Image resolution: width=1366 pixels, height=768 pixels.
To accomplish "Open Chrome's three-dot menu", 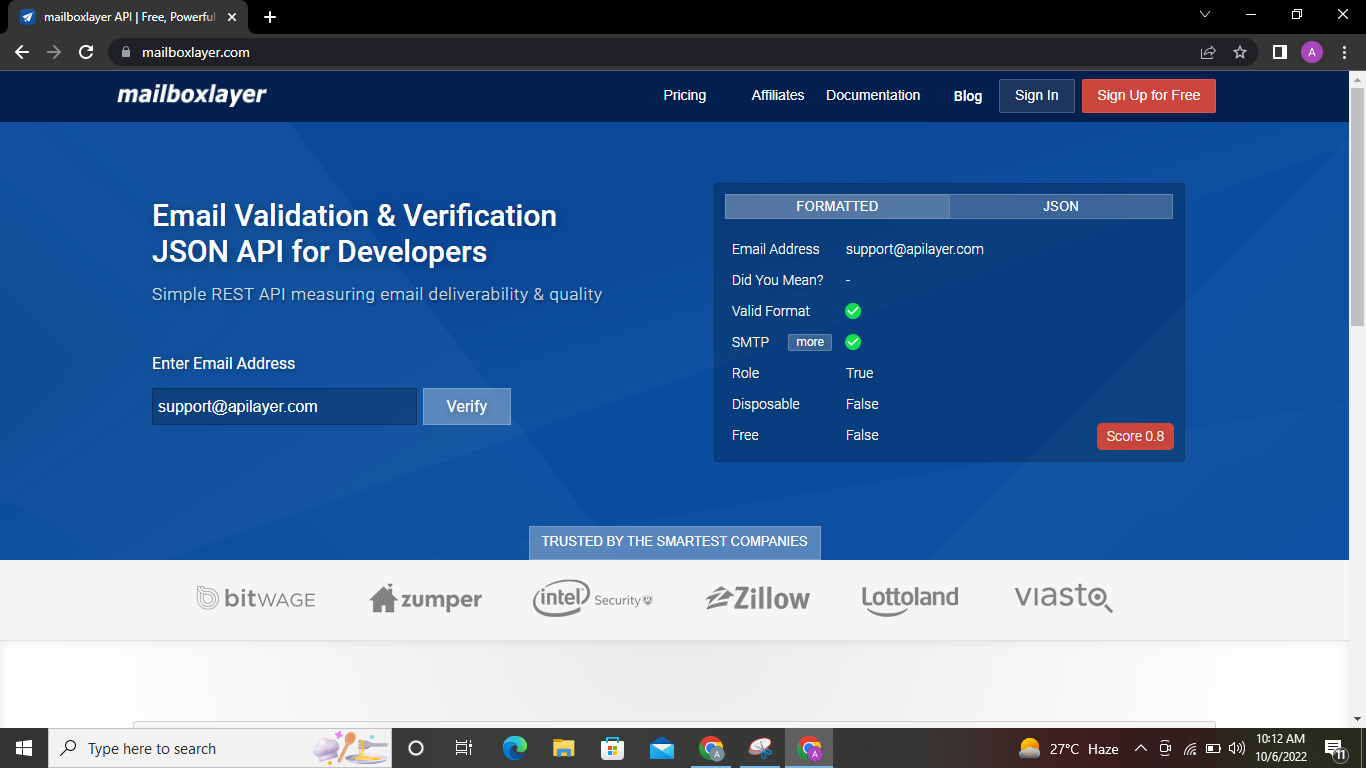I will point(1344,52).
